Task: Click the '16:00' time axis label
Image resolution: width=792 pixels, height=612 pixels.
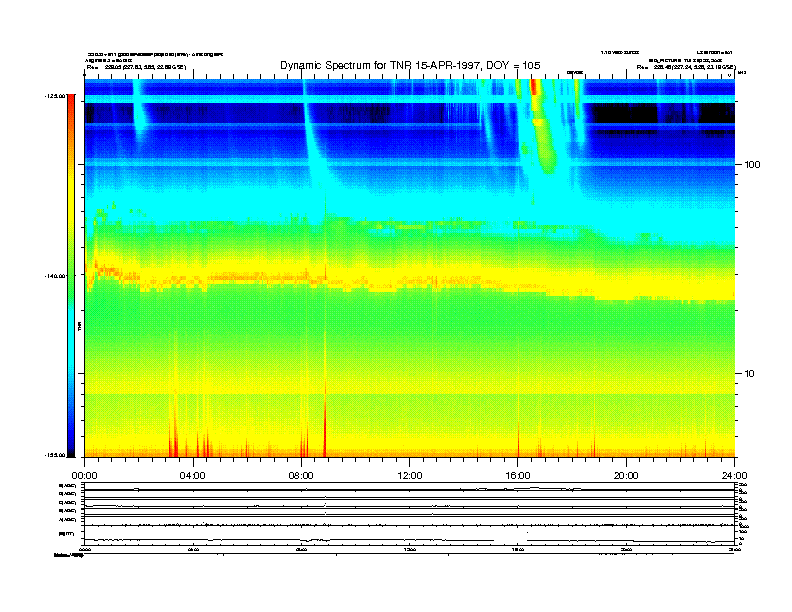Action: (518, 475)
